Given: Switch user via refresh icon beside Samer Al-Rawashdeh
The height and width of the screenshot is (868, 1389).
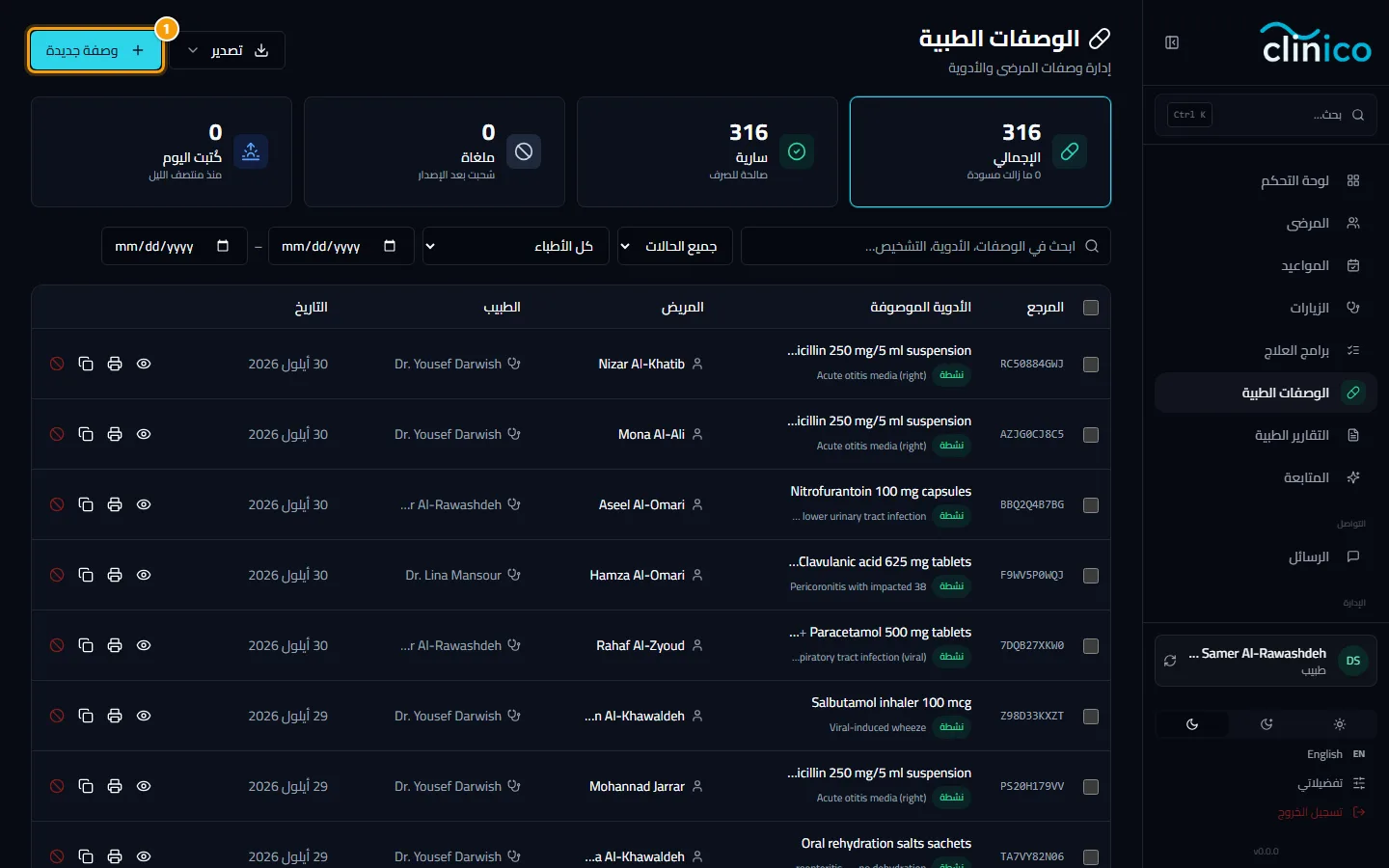Looking at the screenshot, I should pyautogui.click(x=1170, y=661).
